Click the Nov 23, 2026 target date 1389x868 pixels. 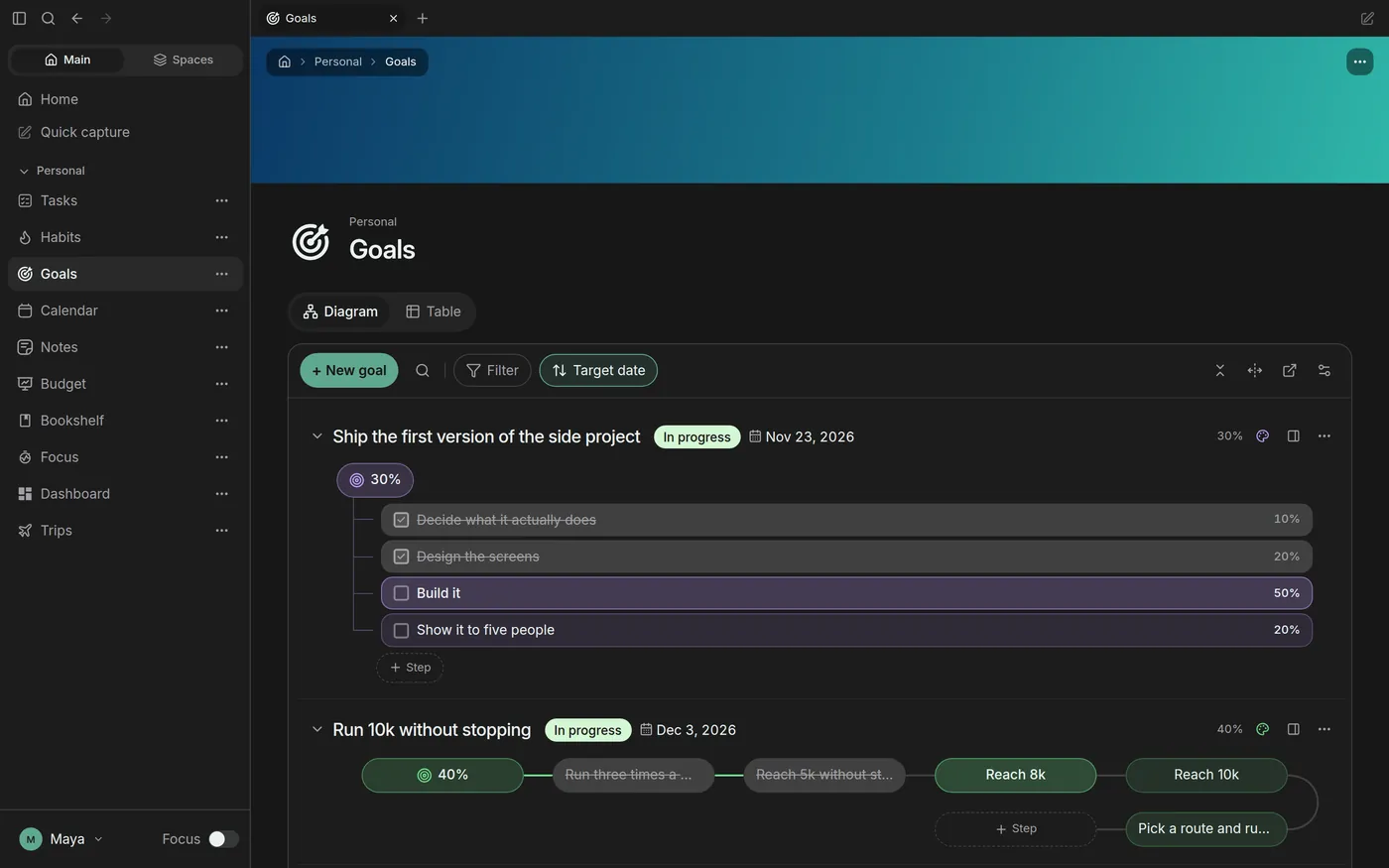(x=802, y=436)
